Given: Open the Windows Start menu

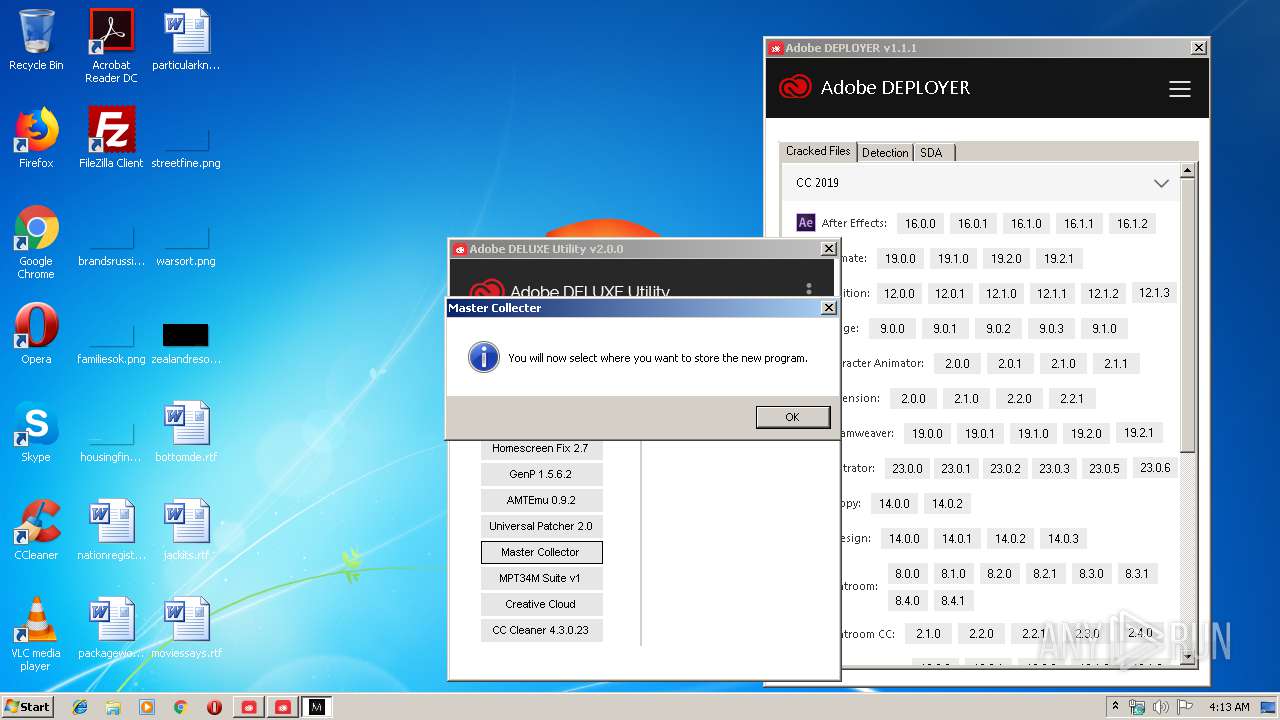Looking at the screenshot, I should pyautogui.click(x=28, y=706).
